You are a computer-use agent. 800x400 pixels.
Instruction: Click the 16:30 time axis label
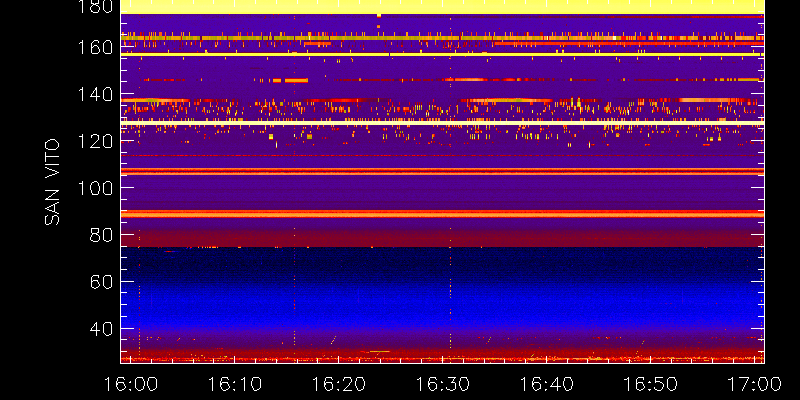443,384
